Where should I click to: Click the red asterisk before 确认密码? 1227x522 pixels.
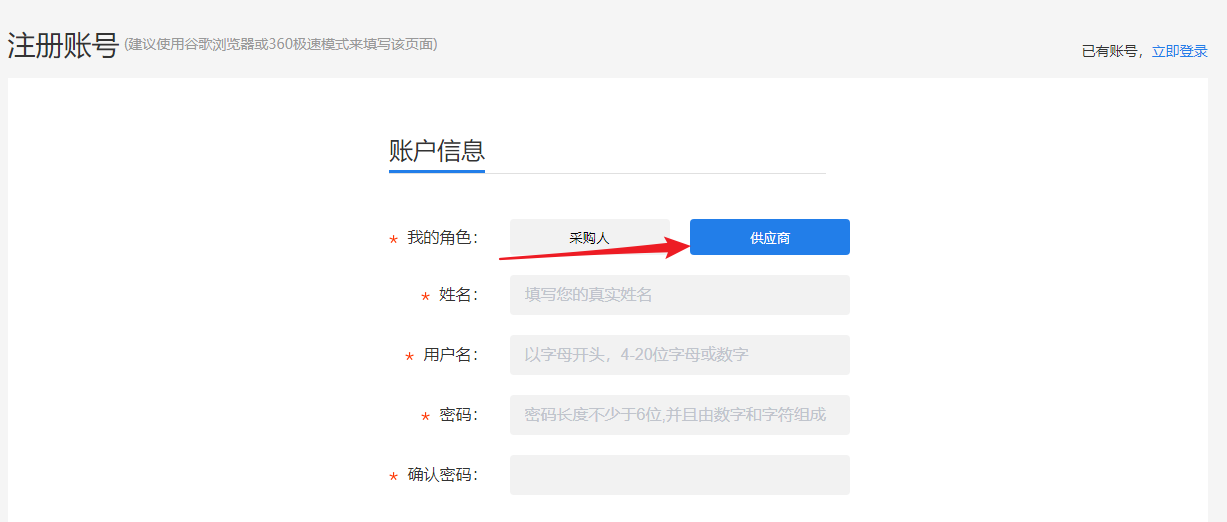[x=393, y=478]
